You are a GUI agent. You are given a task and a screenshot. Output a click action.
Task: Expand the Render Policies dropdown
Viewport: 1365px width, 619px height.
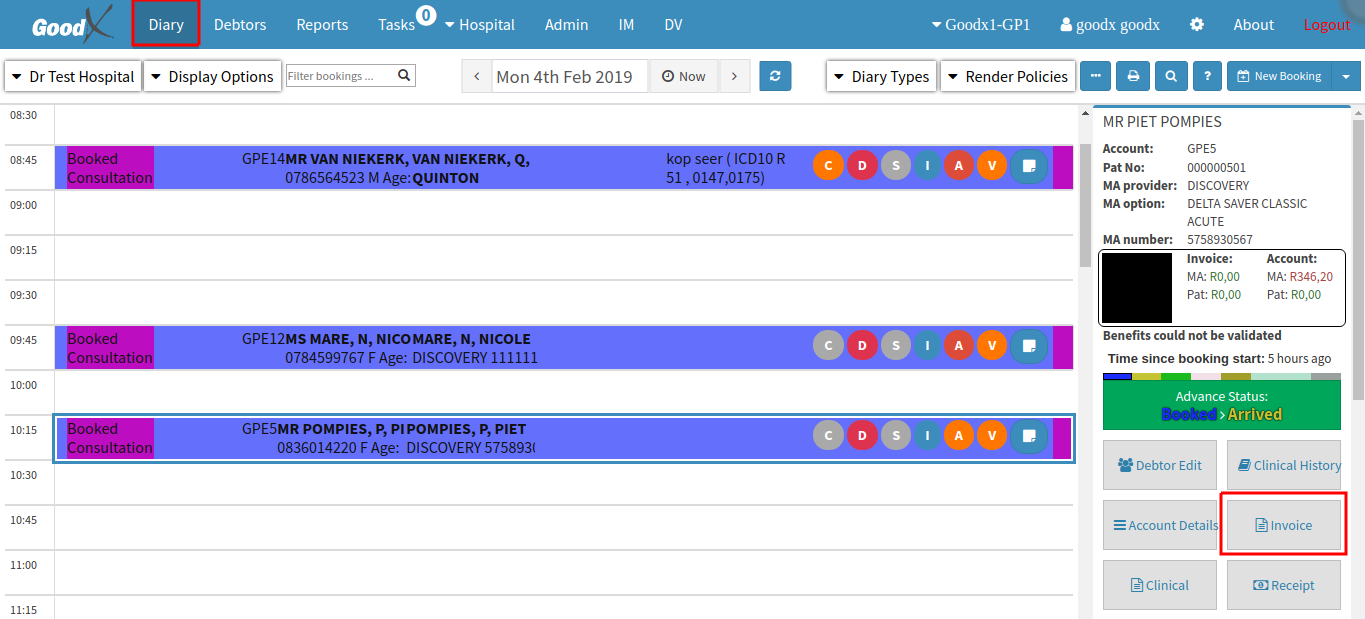(x=1007, y=76)
